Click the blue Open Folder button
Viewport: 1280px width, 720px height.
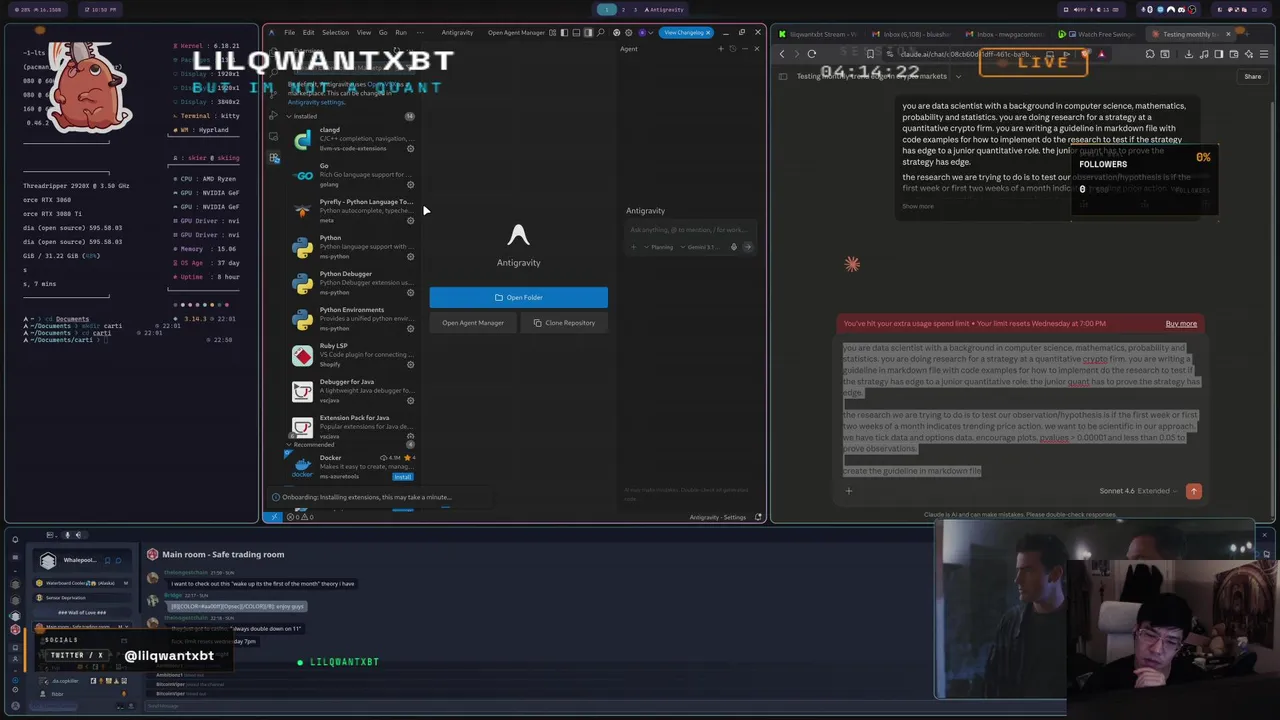tap(518, 297)
